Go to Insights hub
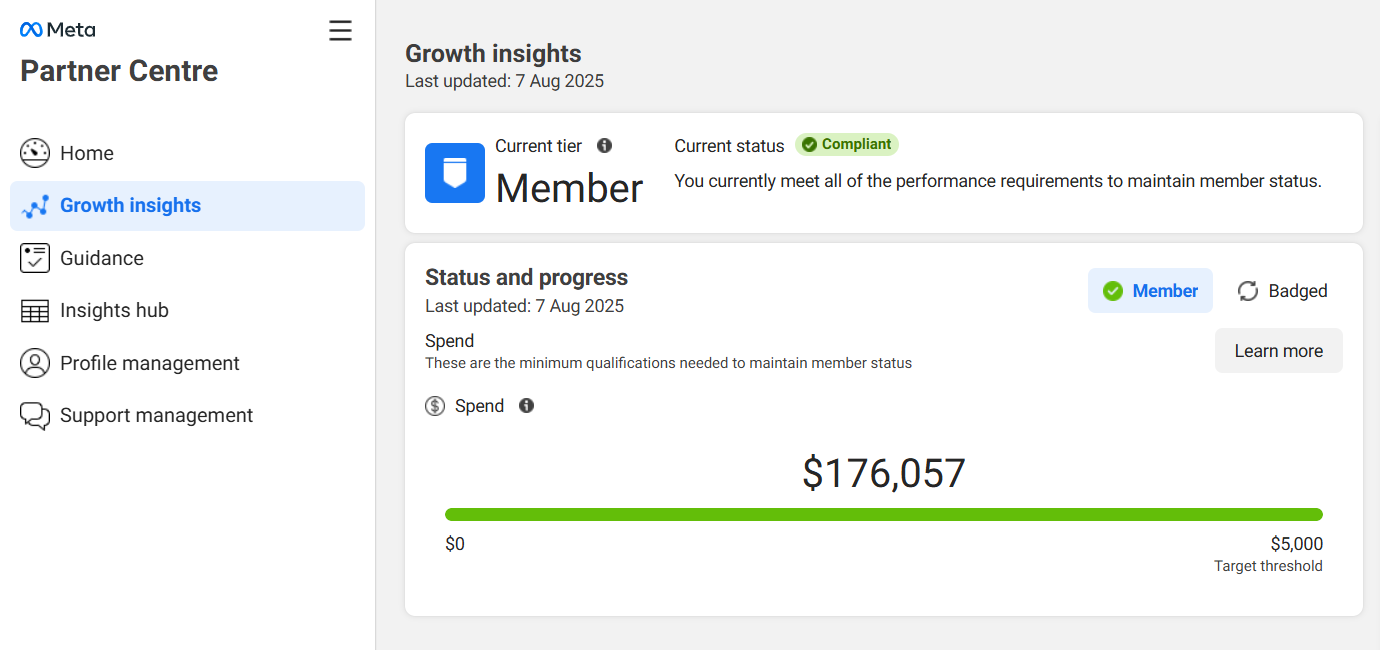Image resolution: width=1380 pixels, height=650 pixels. pos(114,311)
